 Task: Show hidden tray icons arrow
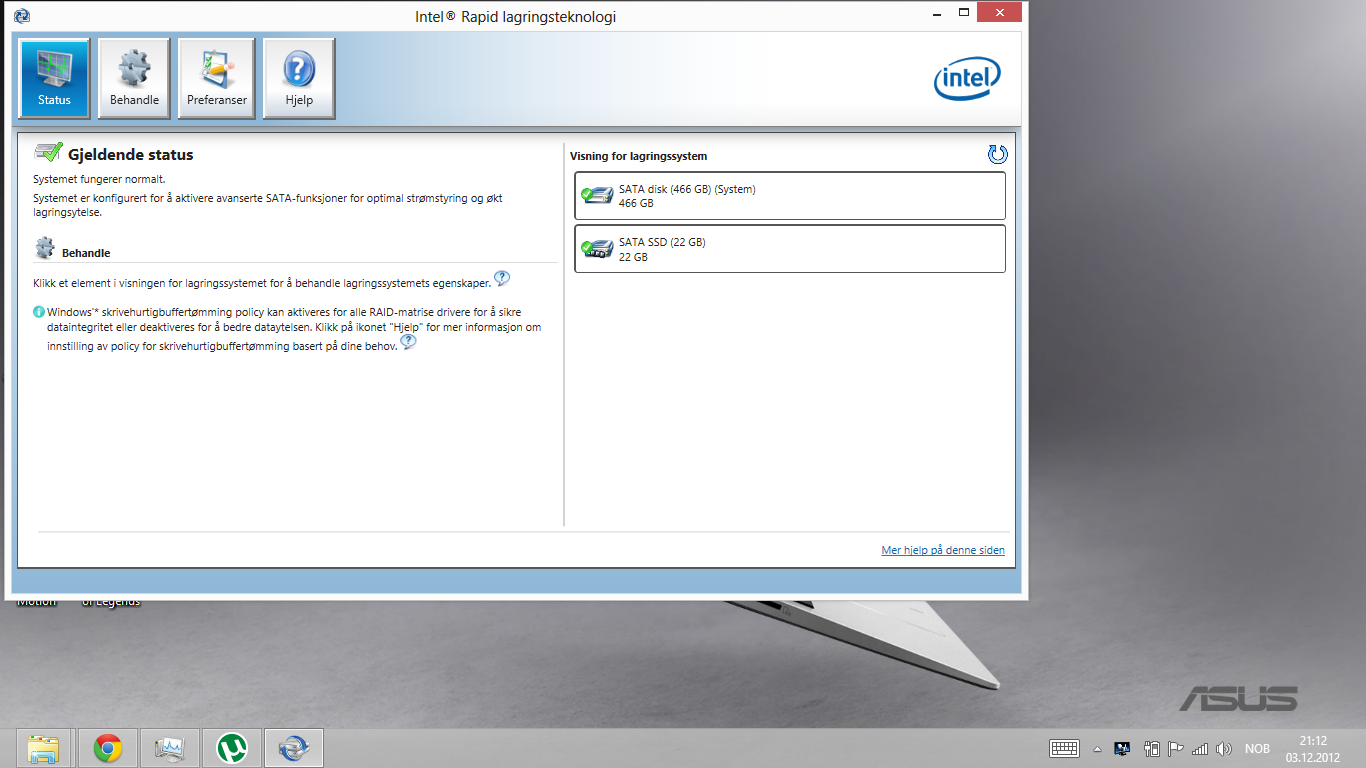[1097, 748]
